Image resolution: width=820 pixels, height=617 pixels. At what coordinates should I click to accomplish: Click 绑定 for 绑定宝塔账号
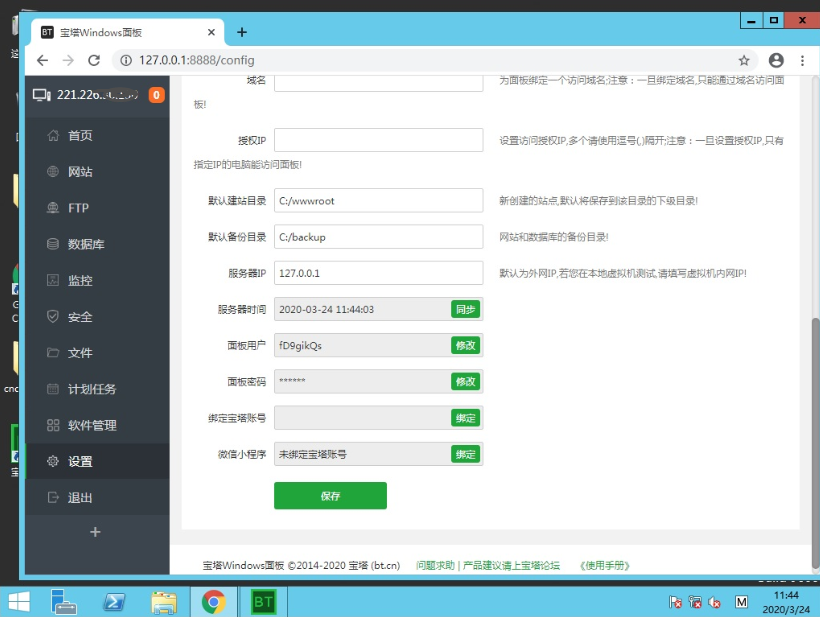point(465,418)
